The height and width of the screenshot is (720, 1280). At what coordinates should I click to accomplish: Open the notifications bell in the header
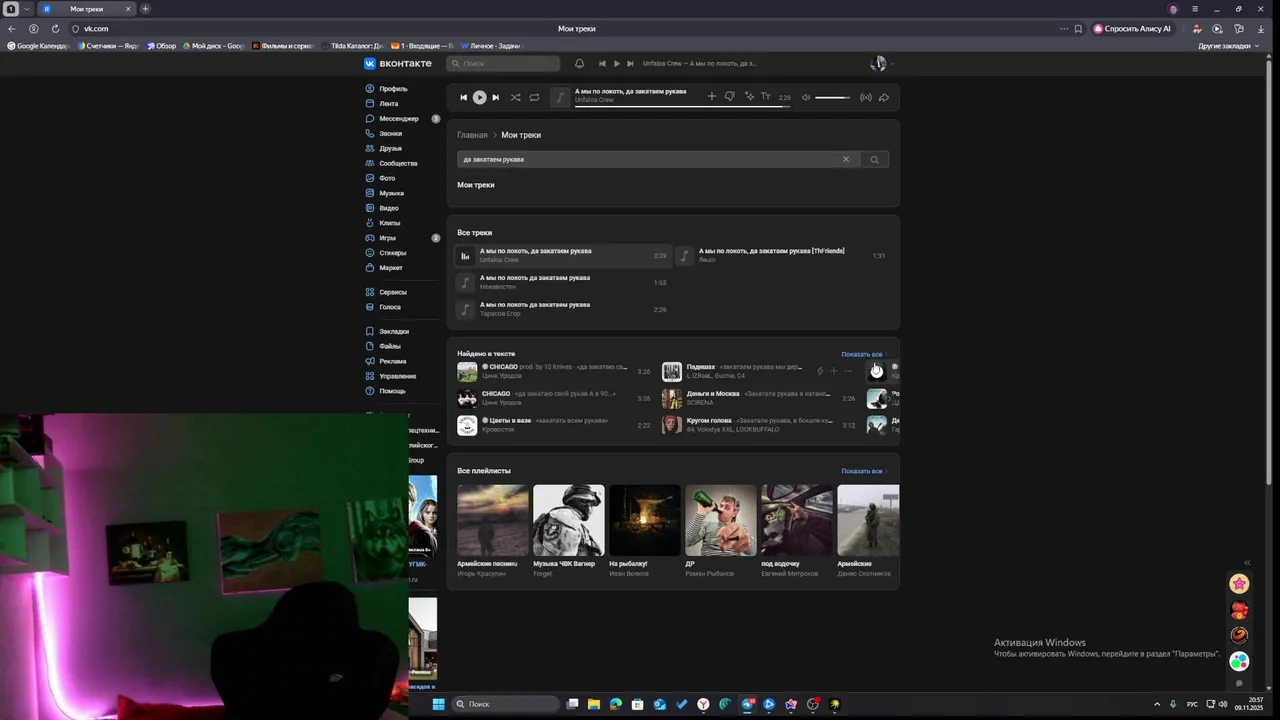(579, 63)
